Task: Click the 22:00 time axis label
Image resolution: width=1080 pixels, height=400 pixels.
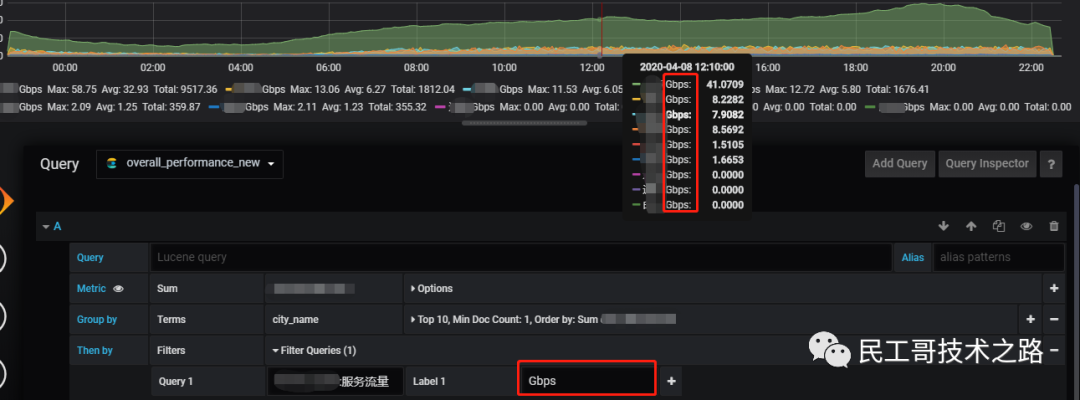Action: click(1030, 67)
